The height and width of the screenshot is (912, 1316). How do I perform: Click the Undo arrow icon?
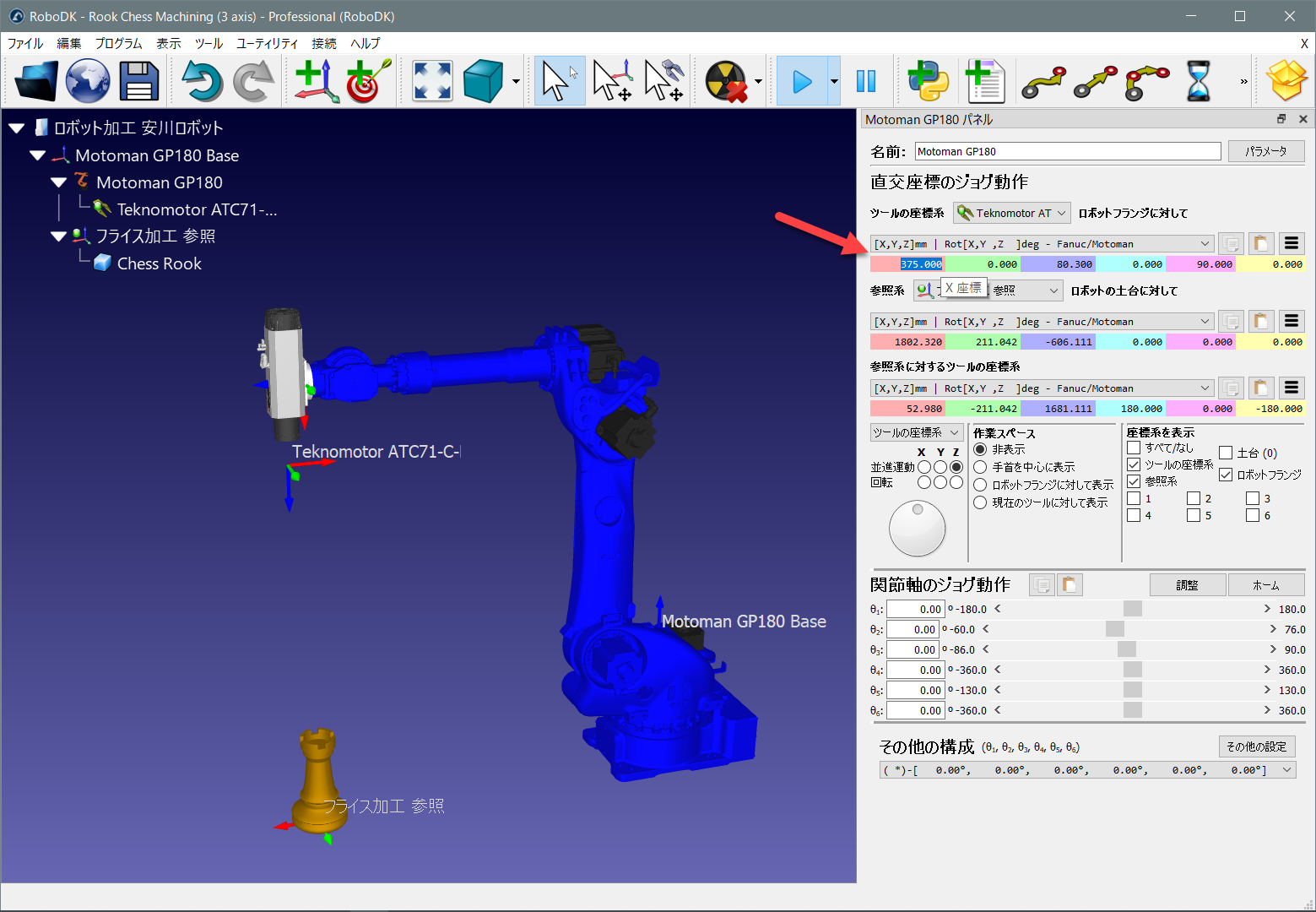(x=202, y=81)
